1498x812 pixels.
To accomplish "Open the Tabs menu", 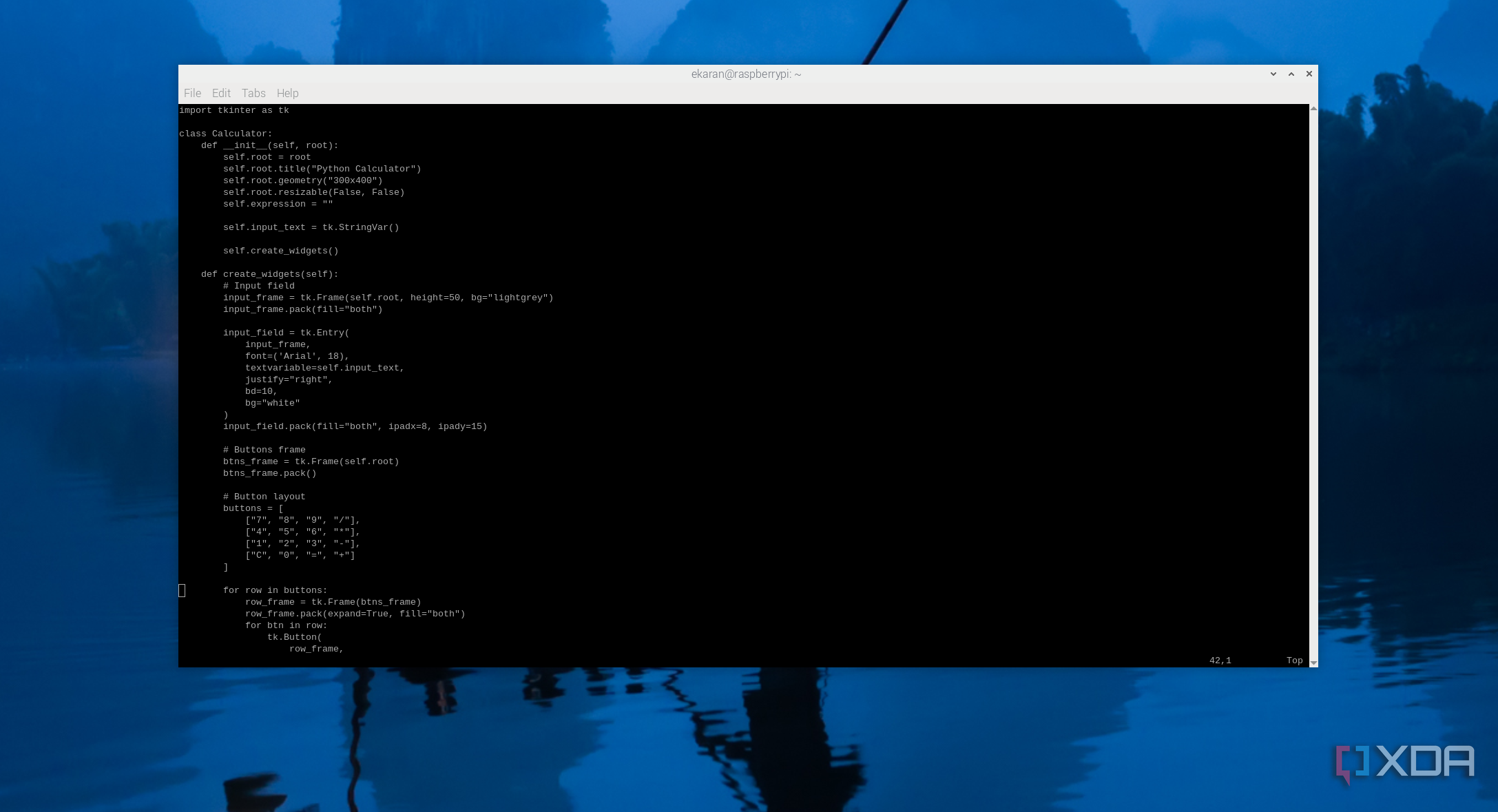I will (253, 93).
